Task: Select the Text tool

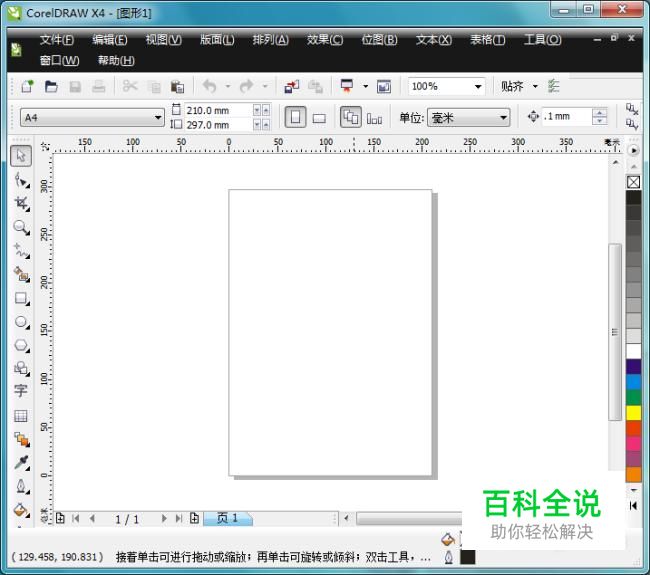Action: [21, 391]
